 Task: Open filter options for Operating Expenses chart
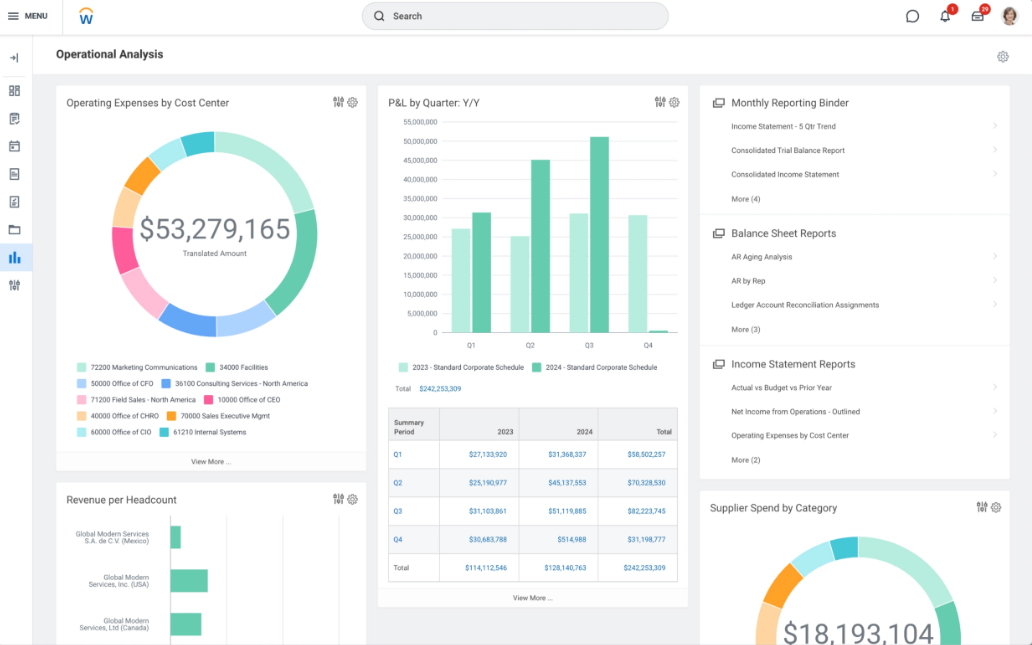(x=339, y=102)
